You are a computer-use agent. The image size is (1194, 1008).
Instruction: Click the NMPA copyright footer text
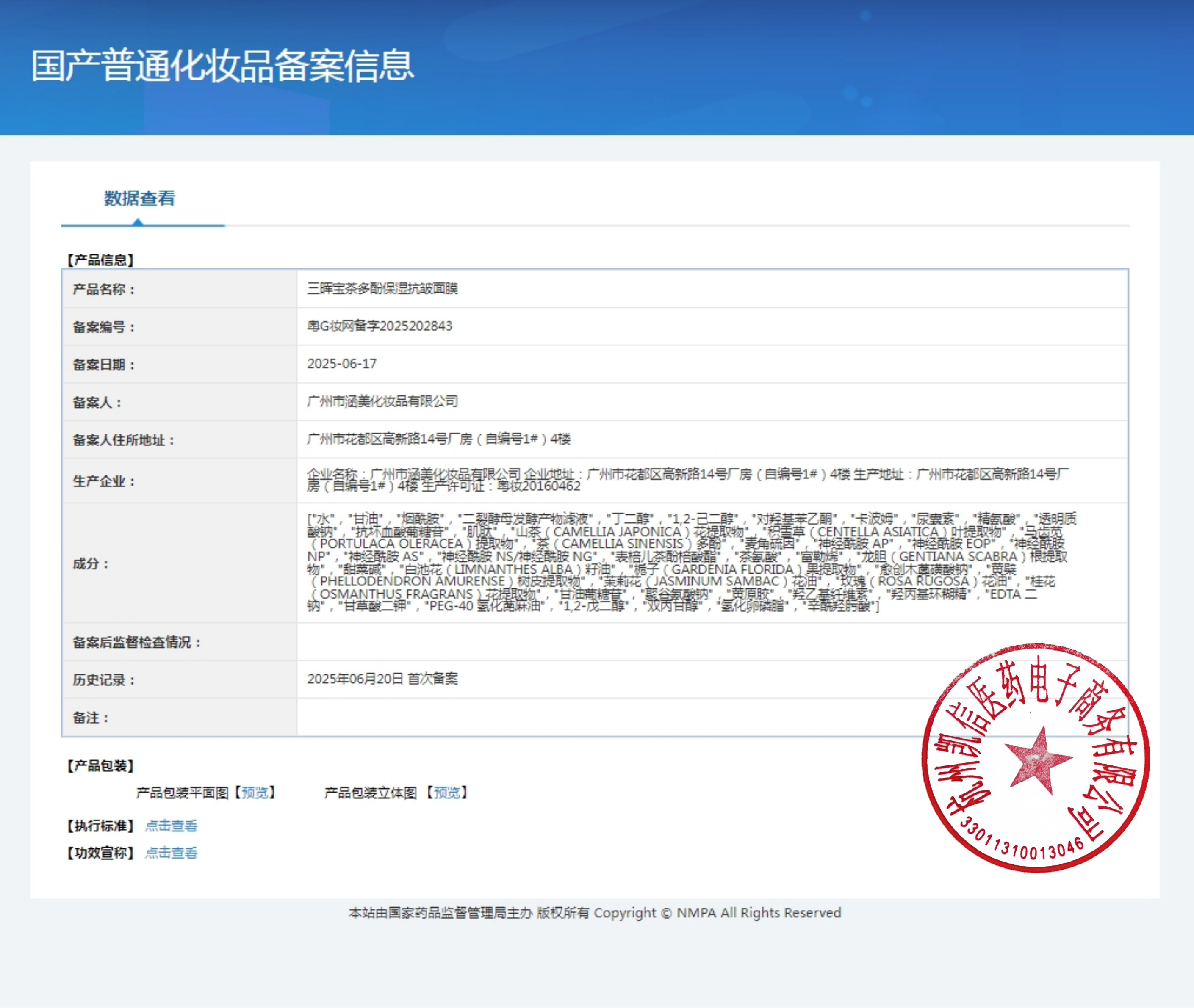[x=594, y=913]
